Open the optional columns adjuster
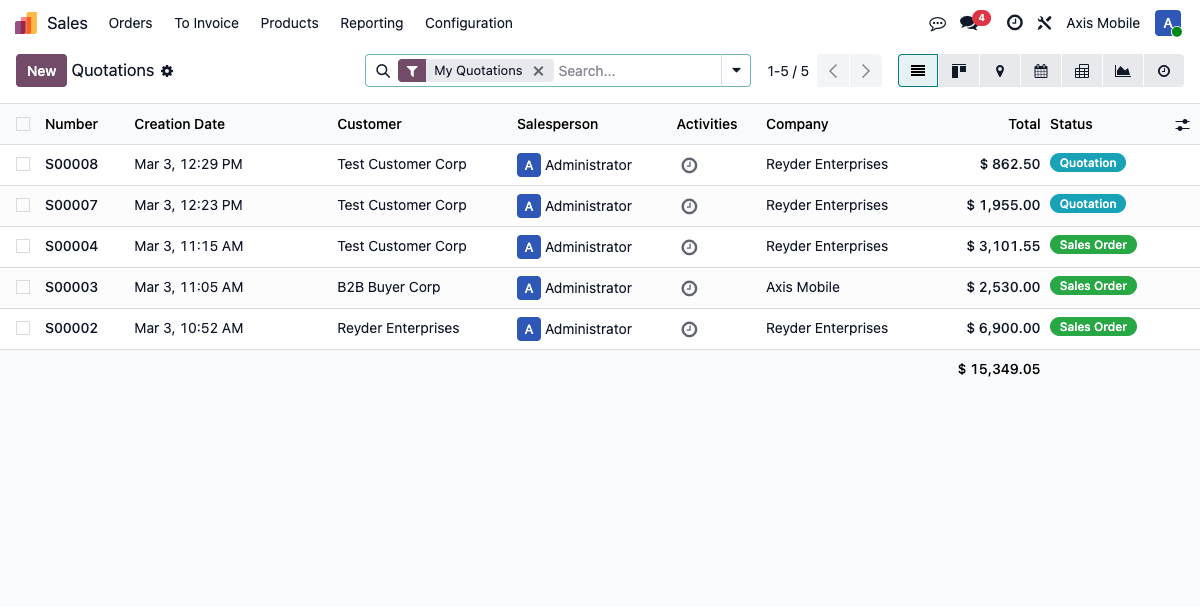Image resolution: width=1200 pixels, height=607 pixels. (1182, 125)
